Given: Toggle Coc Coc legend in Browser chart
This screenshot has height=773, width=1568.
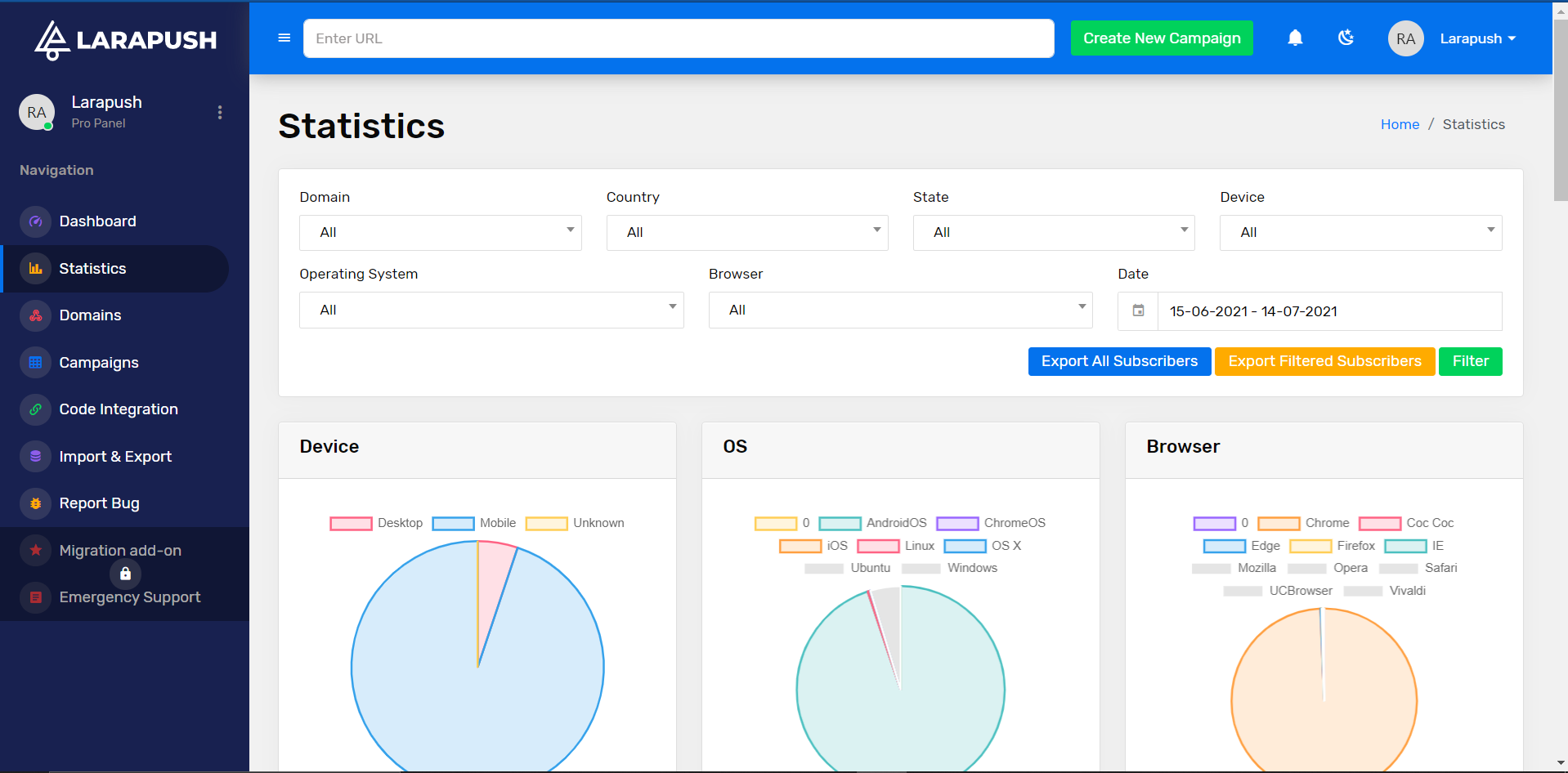Looking at the screenshot, I should [x=1406, y=523].
